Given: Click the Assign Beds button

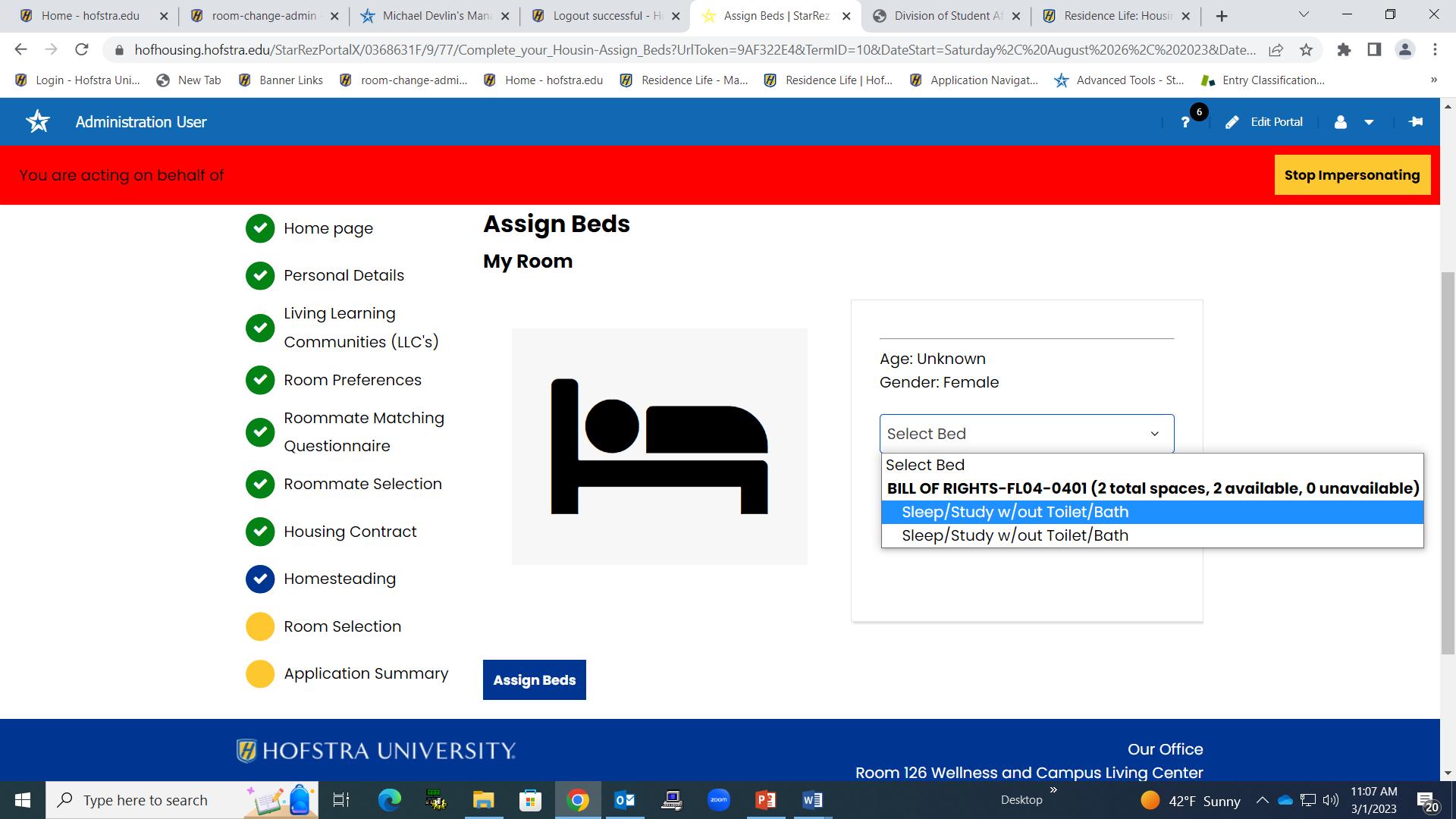Looking at the screenshot, I should [534, 680].
